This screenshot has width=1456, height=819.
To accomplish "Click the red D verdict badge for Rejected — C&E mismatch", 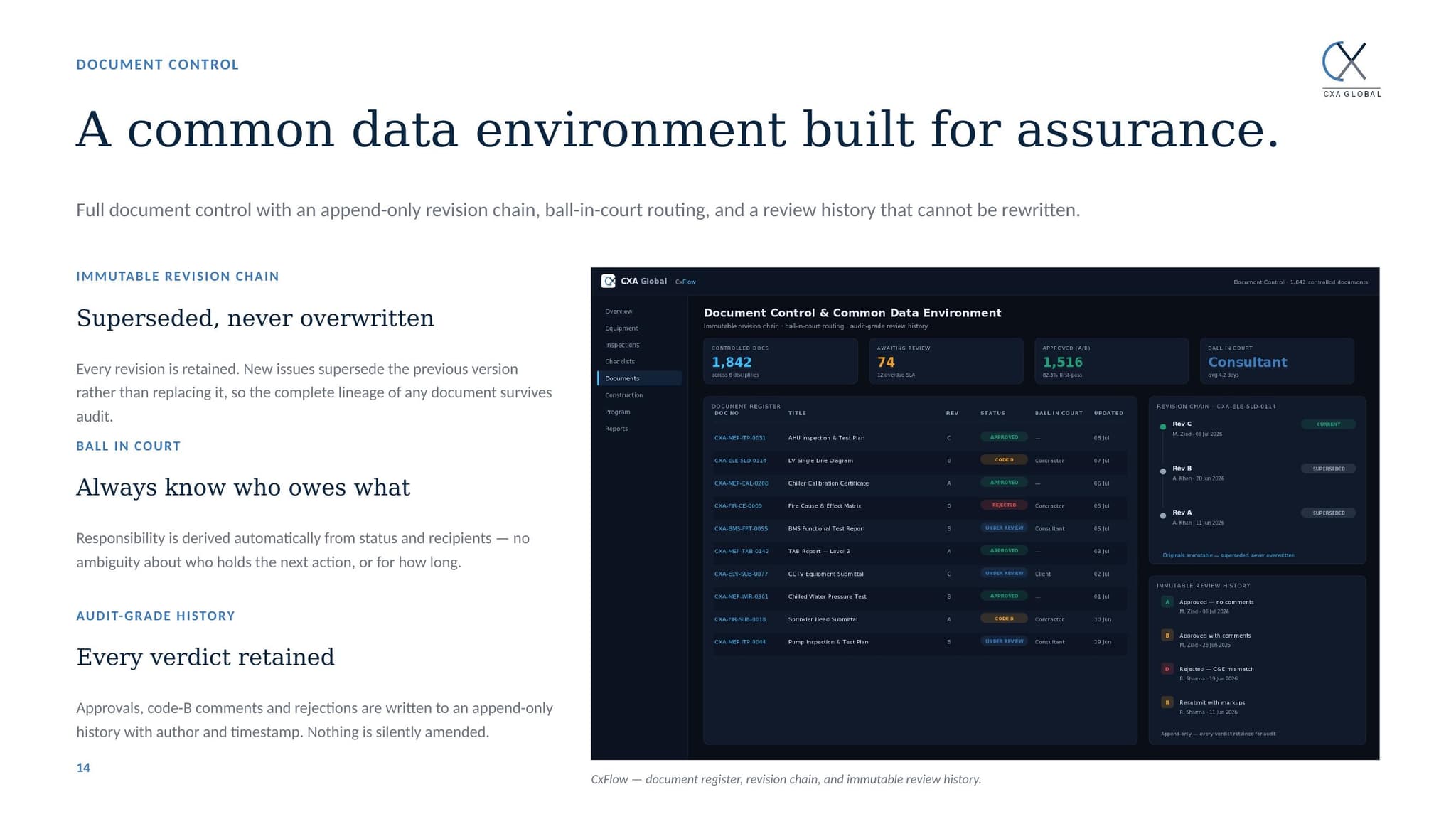I will pyautogui.click(x=1167, y=669).
